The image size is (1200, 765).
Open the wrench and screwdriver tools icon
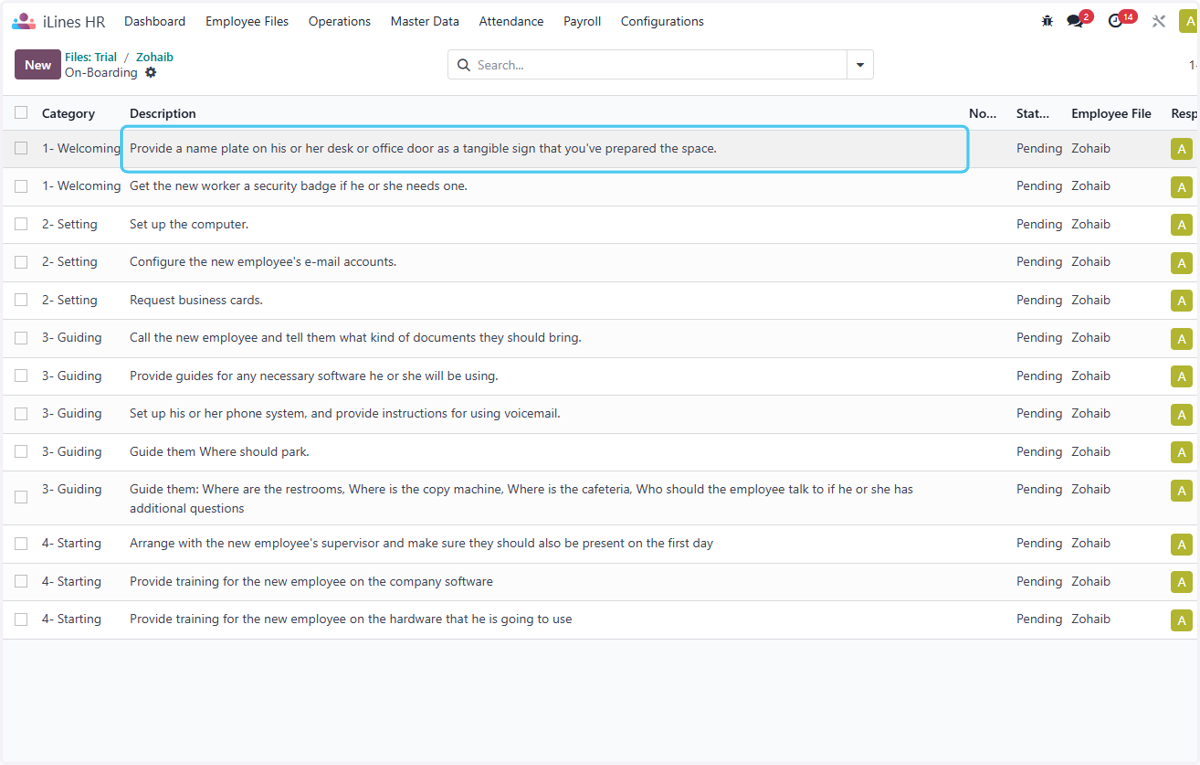1159,21
